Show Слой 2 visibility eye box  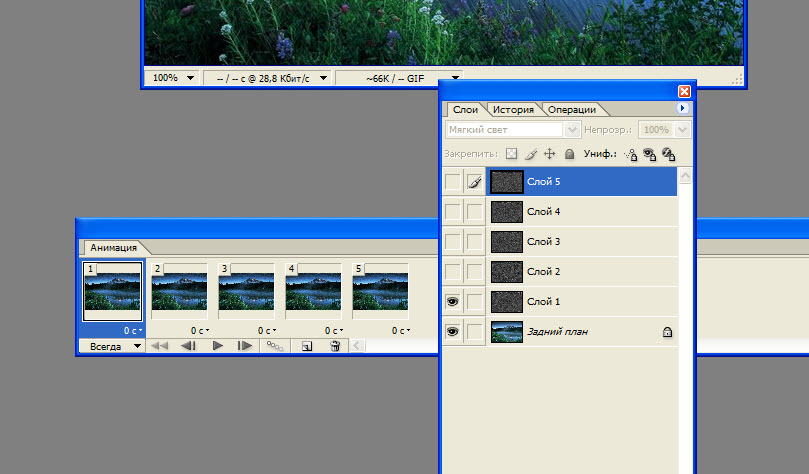pyautogui.click(x=452, y=271)
